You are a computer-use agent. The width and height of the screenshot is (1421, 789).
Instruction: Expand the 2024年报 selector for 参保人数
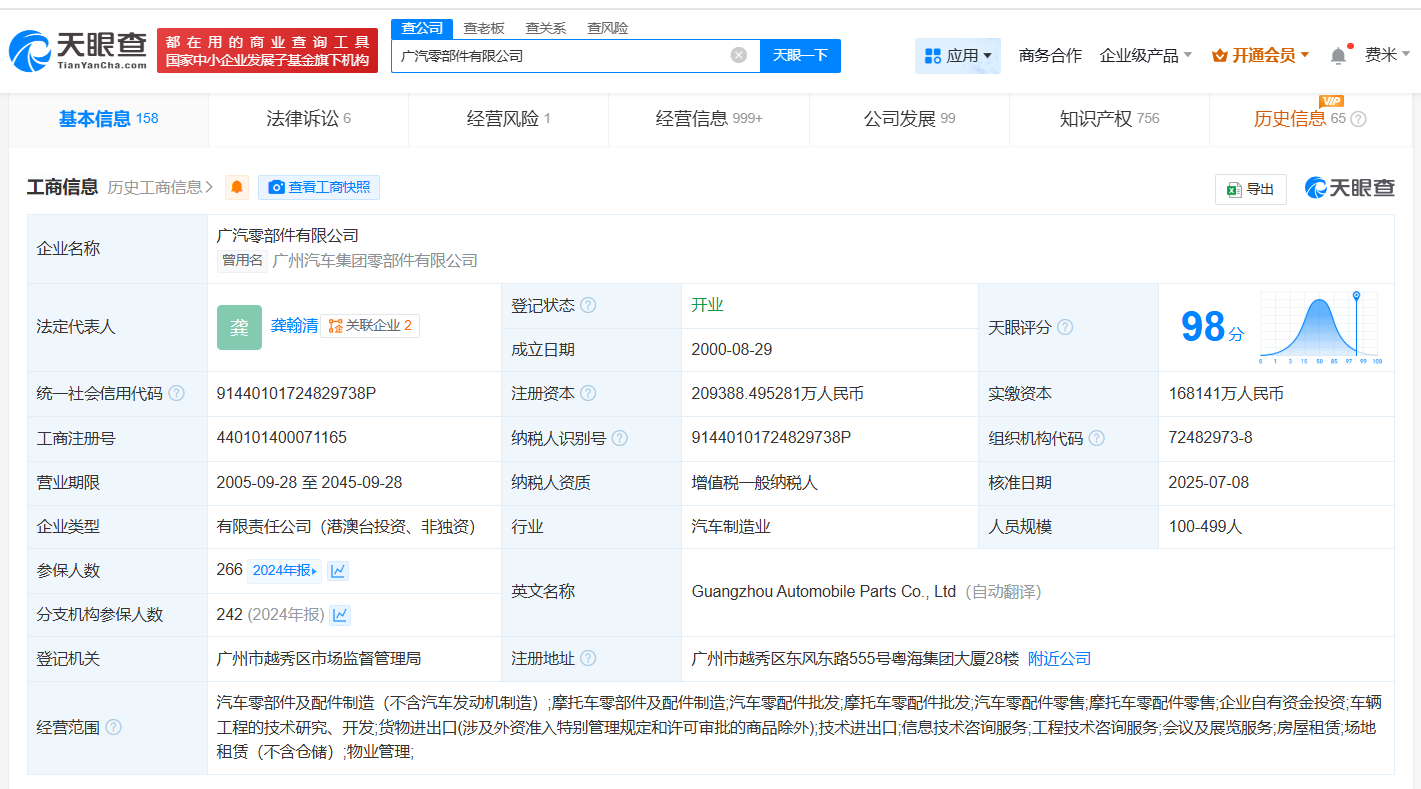284,571
